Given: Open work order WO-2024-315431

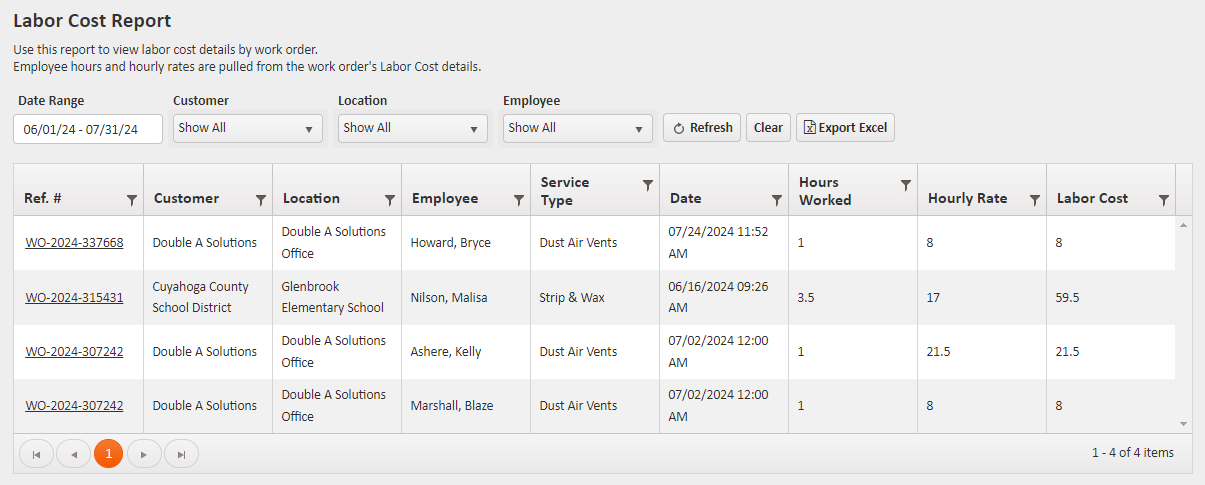Looking at the screenshot, I should (x=74, y=297).
